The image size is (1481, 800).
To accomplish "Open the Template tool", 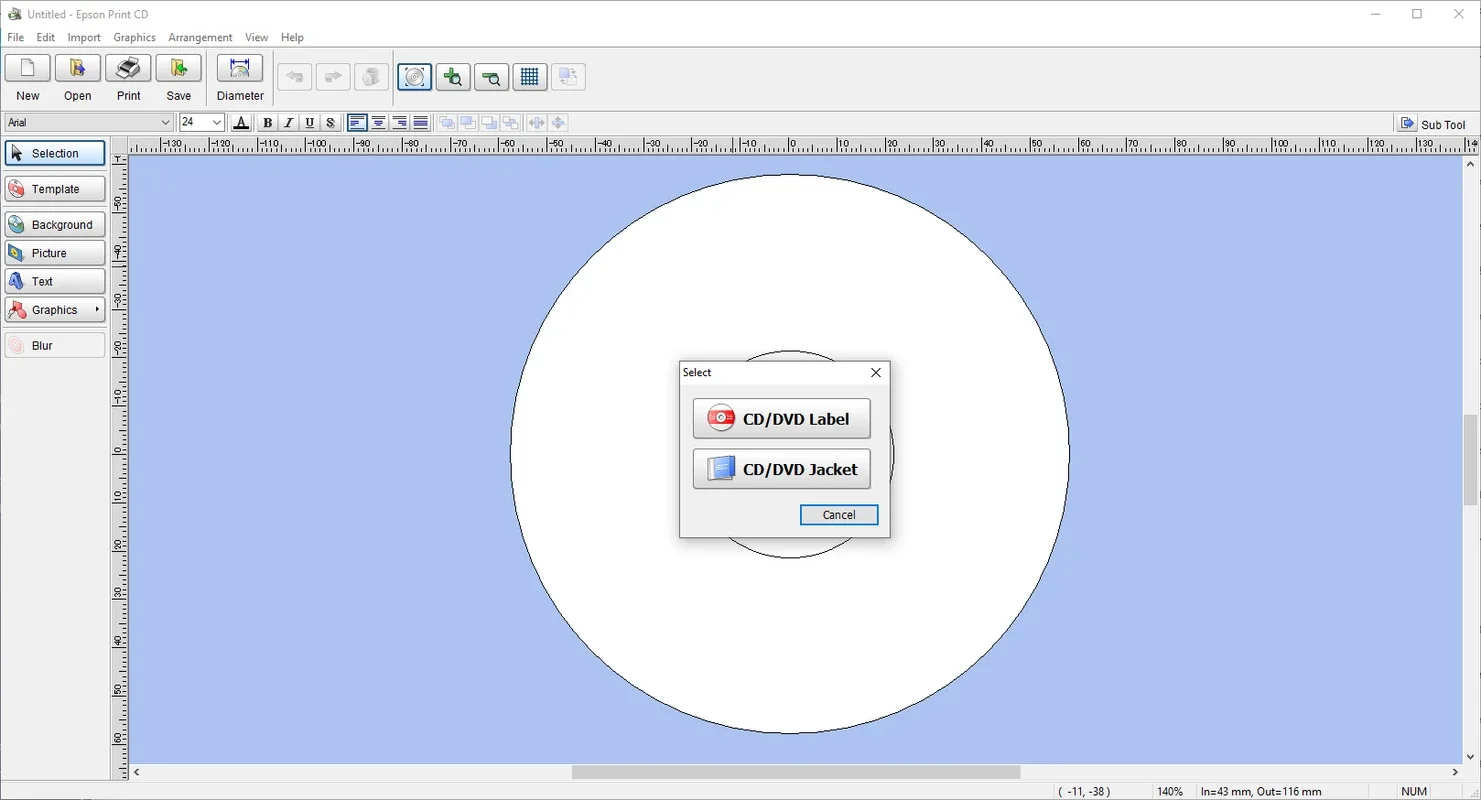I will [x=55, y=189].
